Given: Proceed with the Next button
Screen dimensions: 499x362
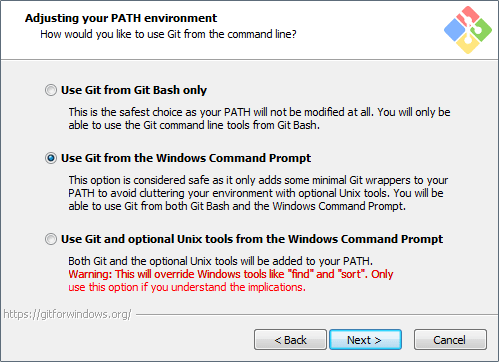Looking at the screenshot, I should pyautogui.click(x=365, y=340).
